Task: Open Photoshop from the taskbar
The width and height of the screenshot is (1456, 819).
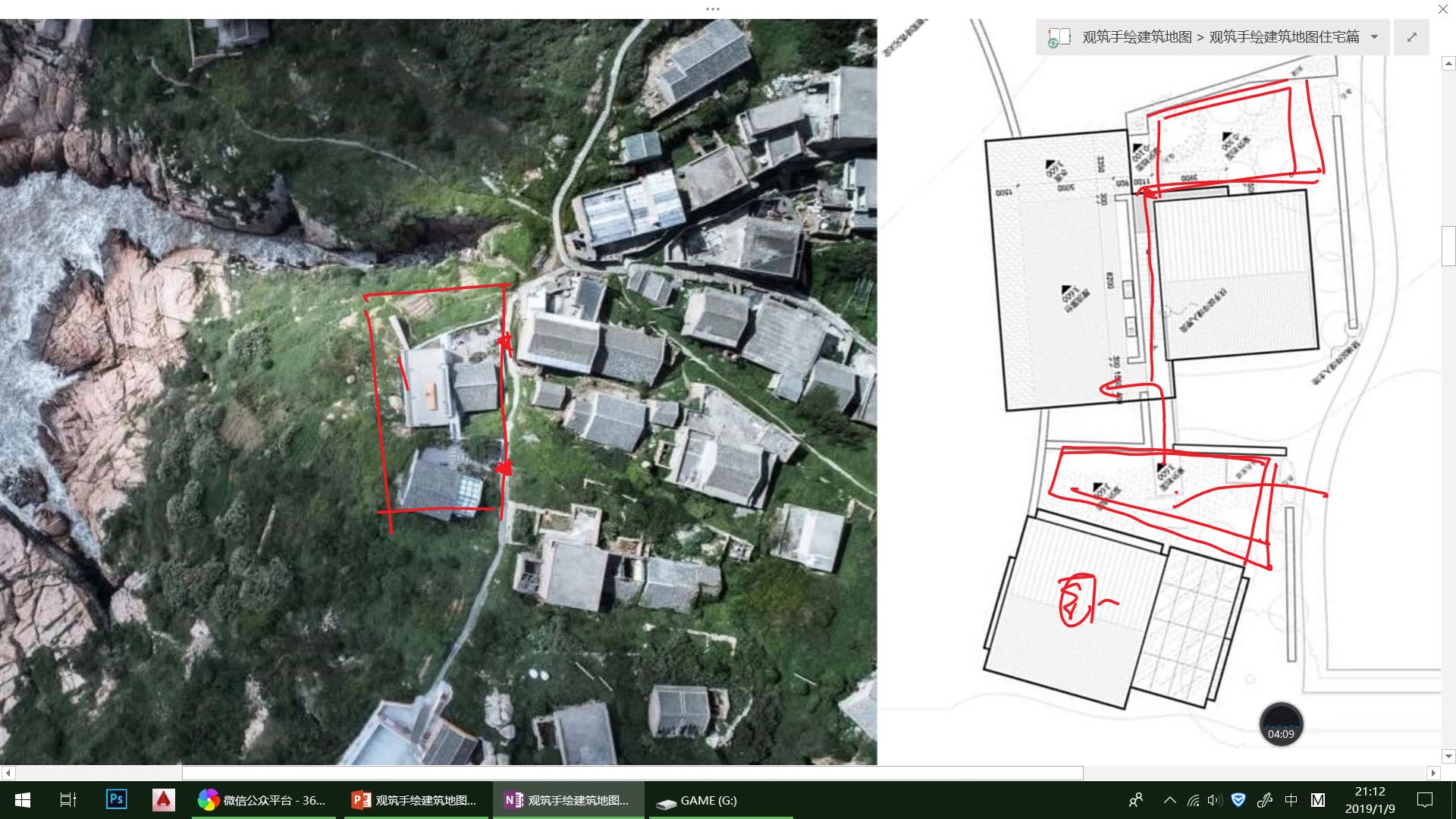Action: [x=116, y=800]
